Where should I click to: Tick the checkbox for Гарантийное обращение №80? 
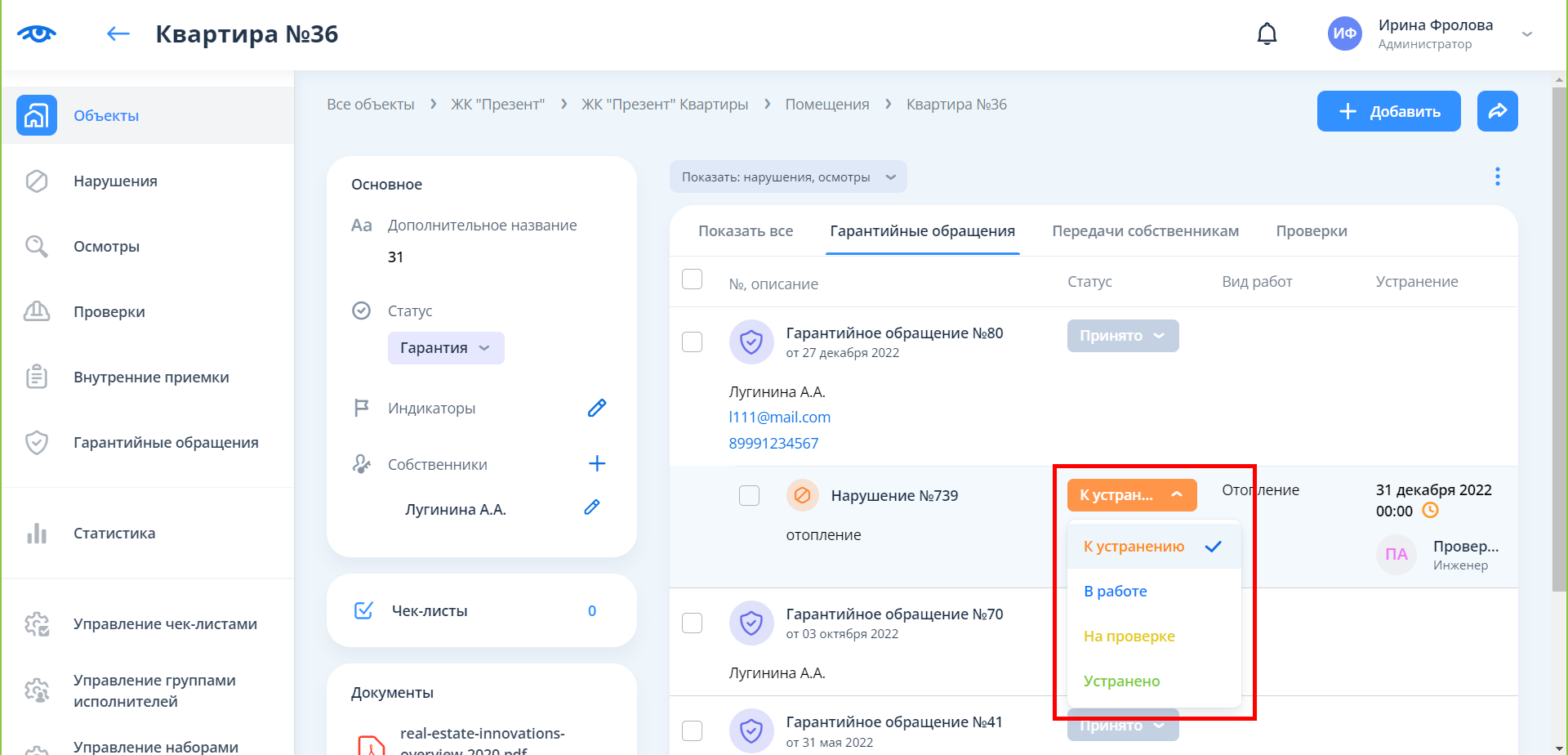[x=692, y=342]
